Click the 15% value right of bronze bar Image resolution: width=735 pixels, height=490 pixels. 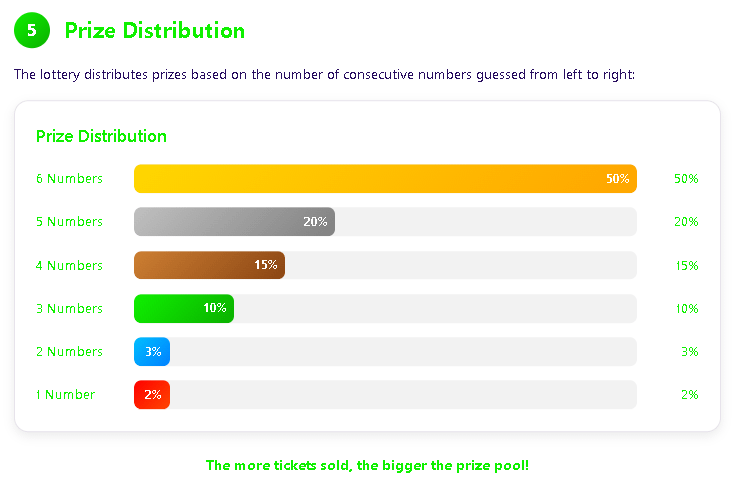tap(686, 265)
